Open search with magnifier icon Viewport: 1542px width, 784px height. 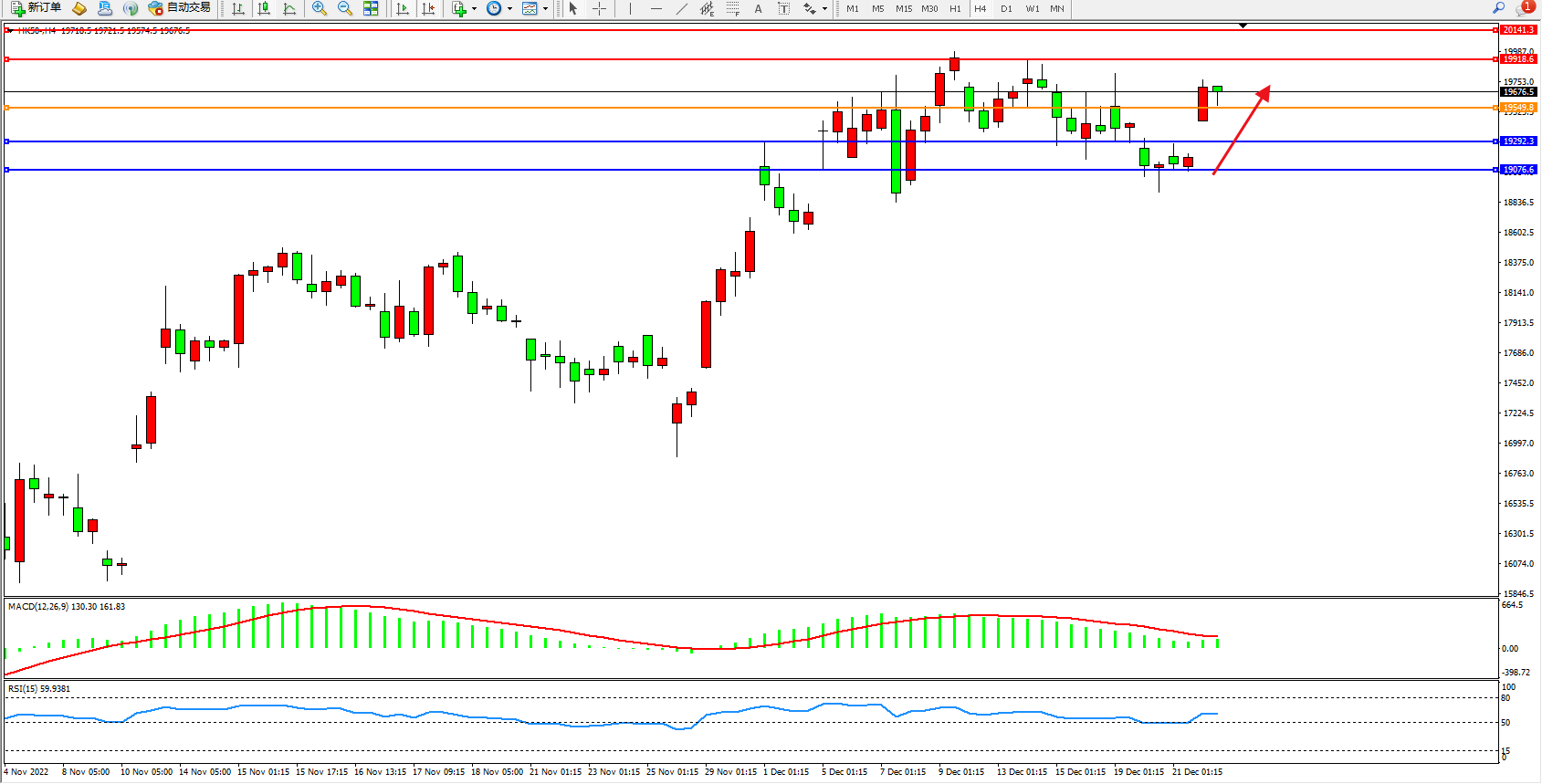[1498, 8]
